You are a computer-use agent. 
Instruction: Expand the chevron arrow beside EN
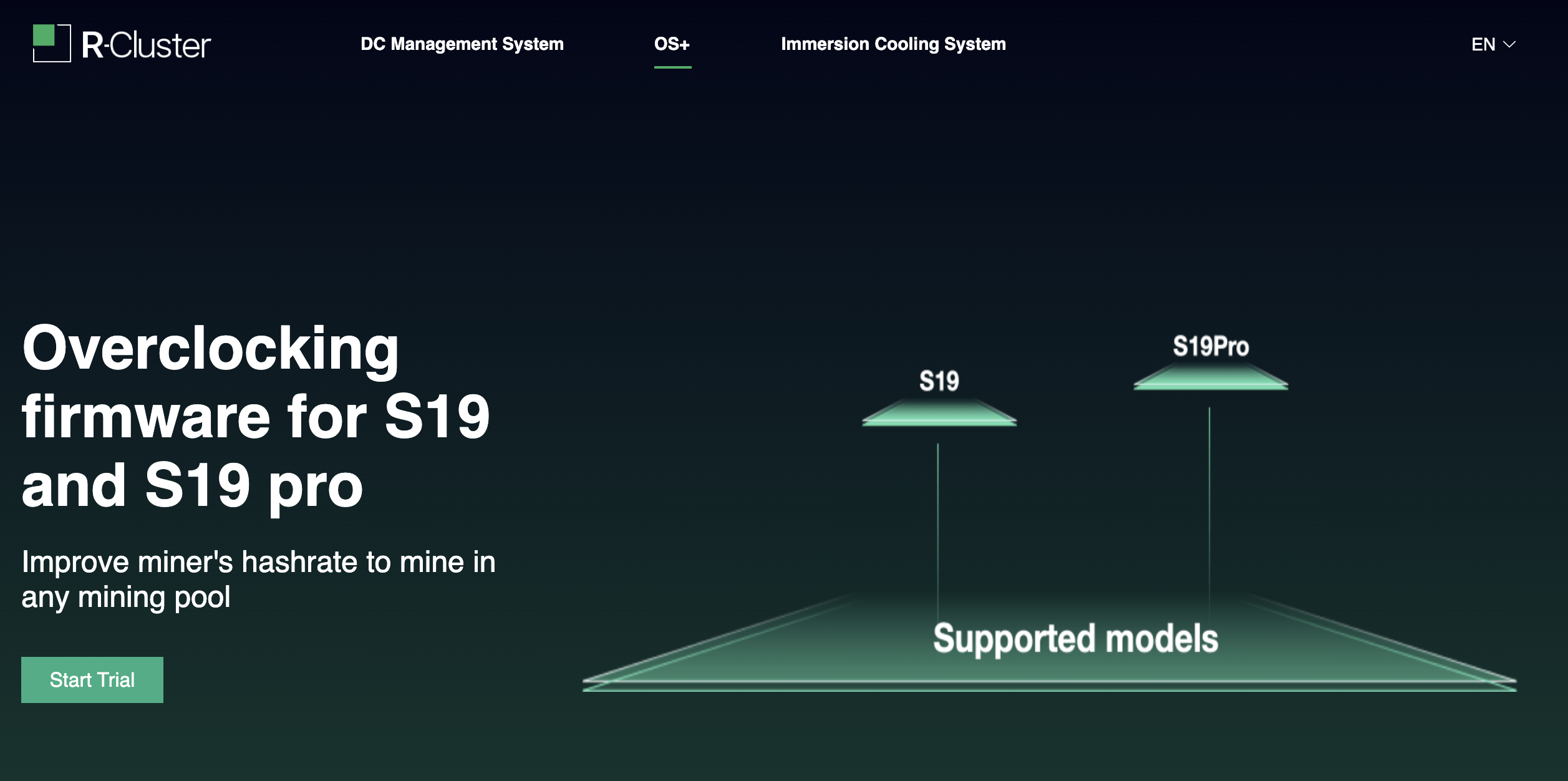[1510, 45]
